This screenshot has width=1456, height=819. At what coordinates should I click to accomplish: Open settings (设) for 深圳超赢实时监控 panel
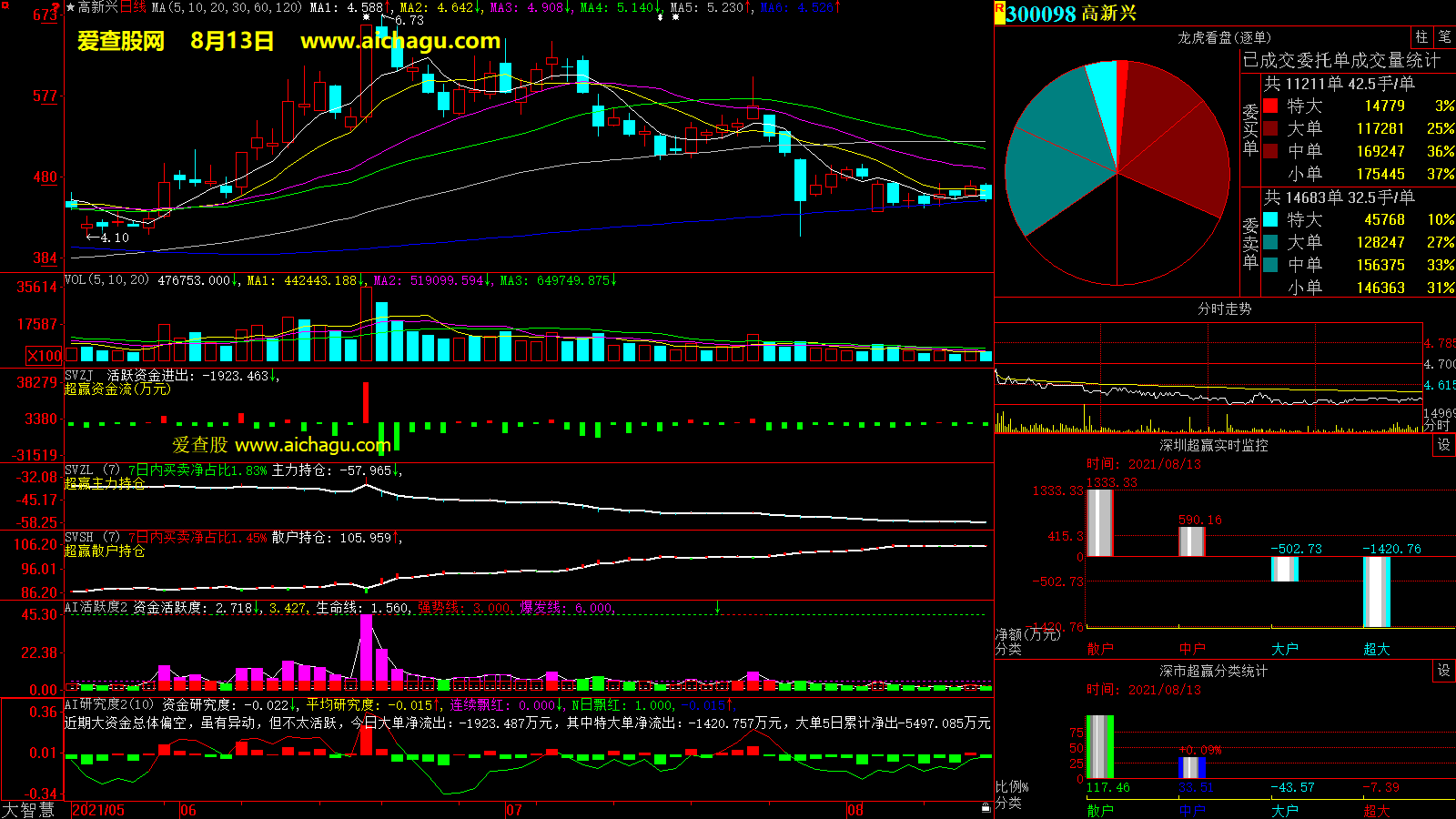[1443, 445]
